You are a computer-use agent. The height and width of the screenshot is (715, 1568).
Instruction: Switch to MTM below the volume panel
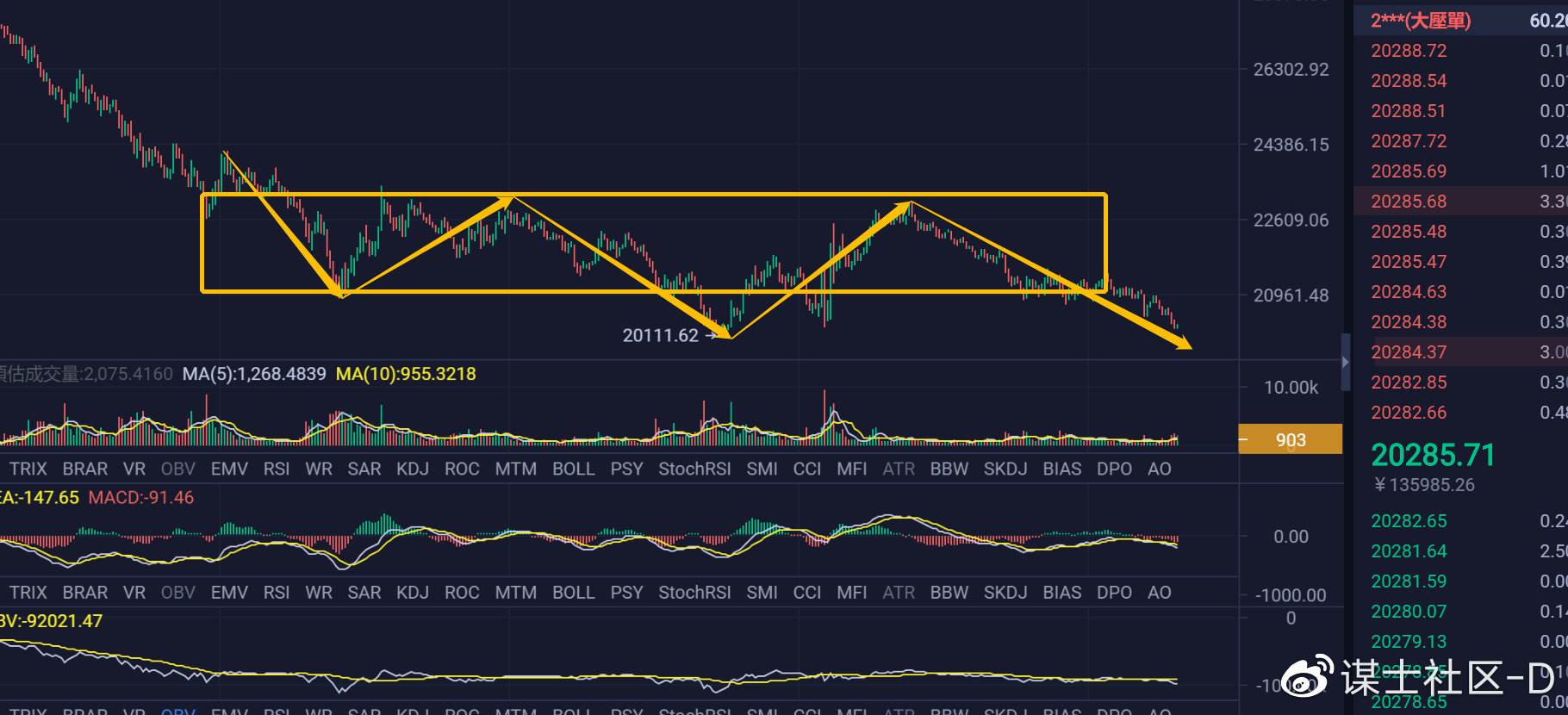tap(516, 469)
